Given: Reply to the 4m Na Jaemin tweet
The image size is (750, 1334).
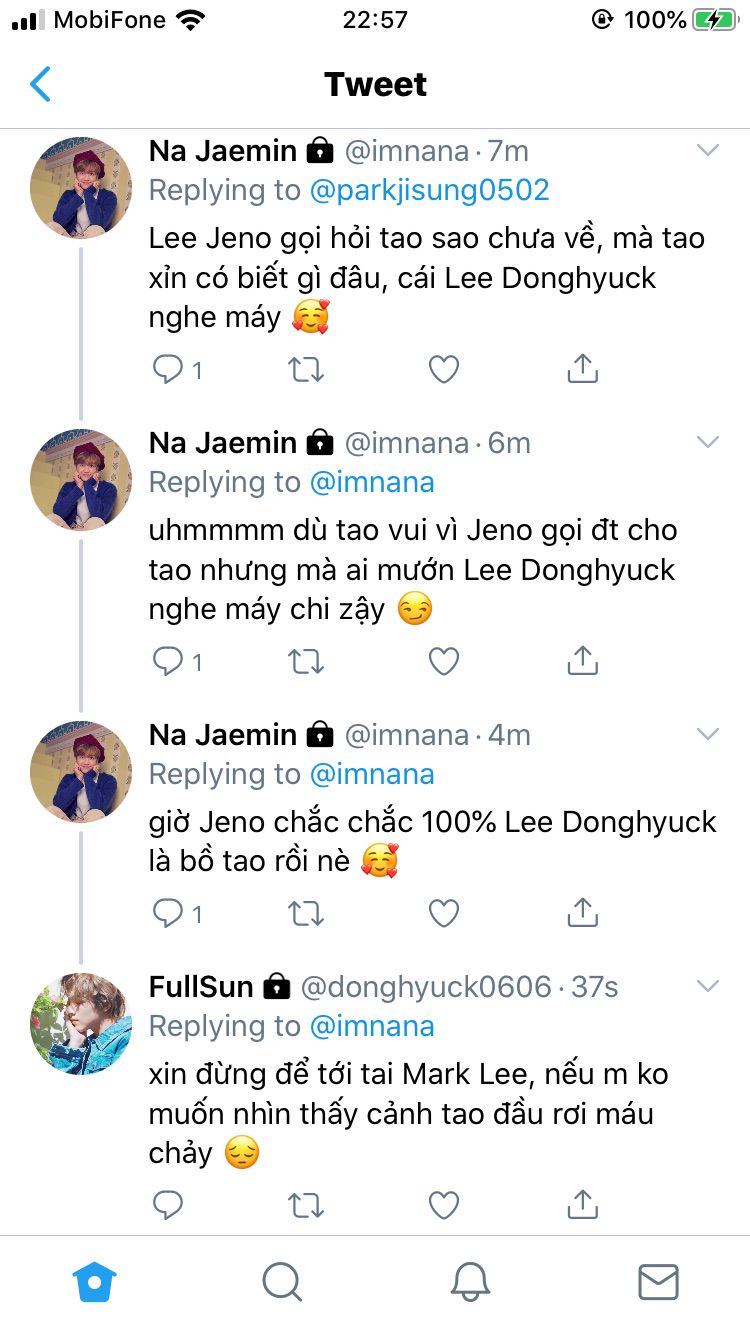Looking at the screenshot, I should pyautogui.click(x=168, y=912).
